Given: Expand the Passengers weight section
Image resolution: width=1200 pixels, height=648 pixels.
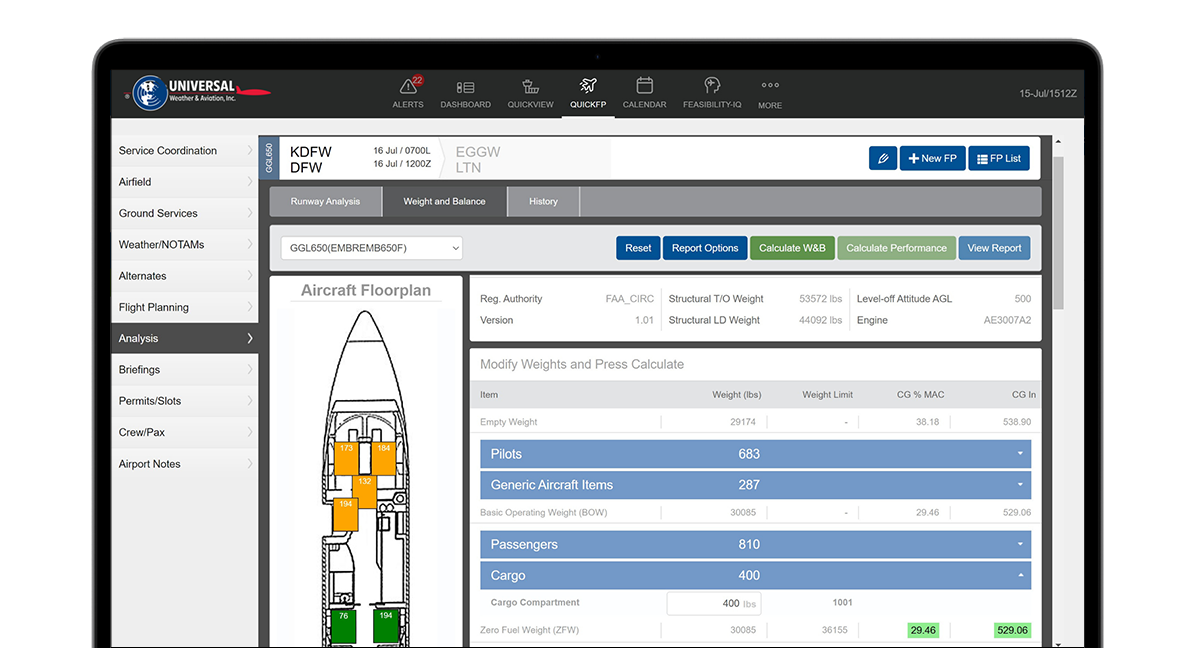Looking at the screenshot, I should pos(755,545).
